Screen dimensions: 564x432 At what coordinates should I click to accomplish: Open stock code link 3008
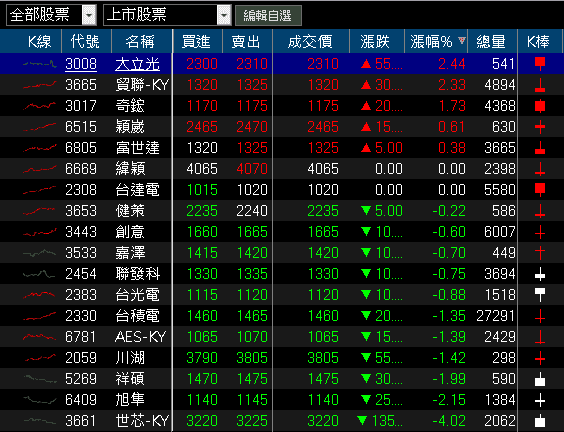pyautogui.click(x=81, y=64)
